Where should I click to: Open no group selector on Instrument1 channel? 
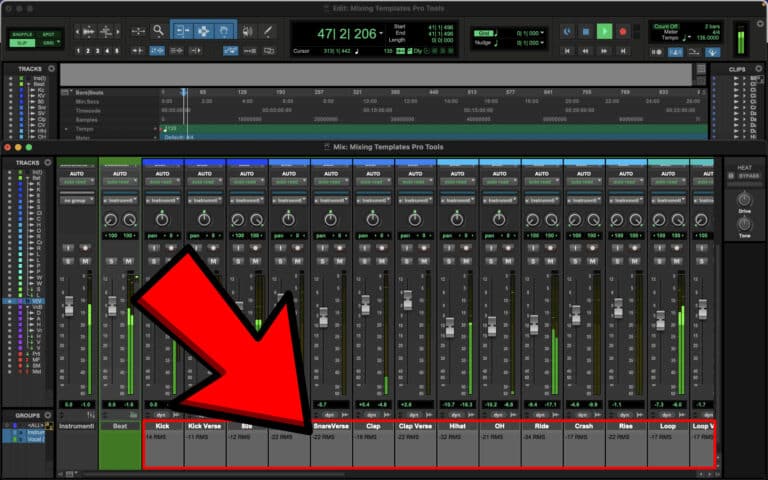click(77, 200)
